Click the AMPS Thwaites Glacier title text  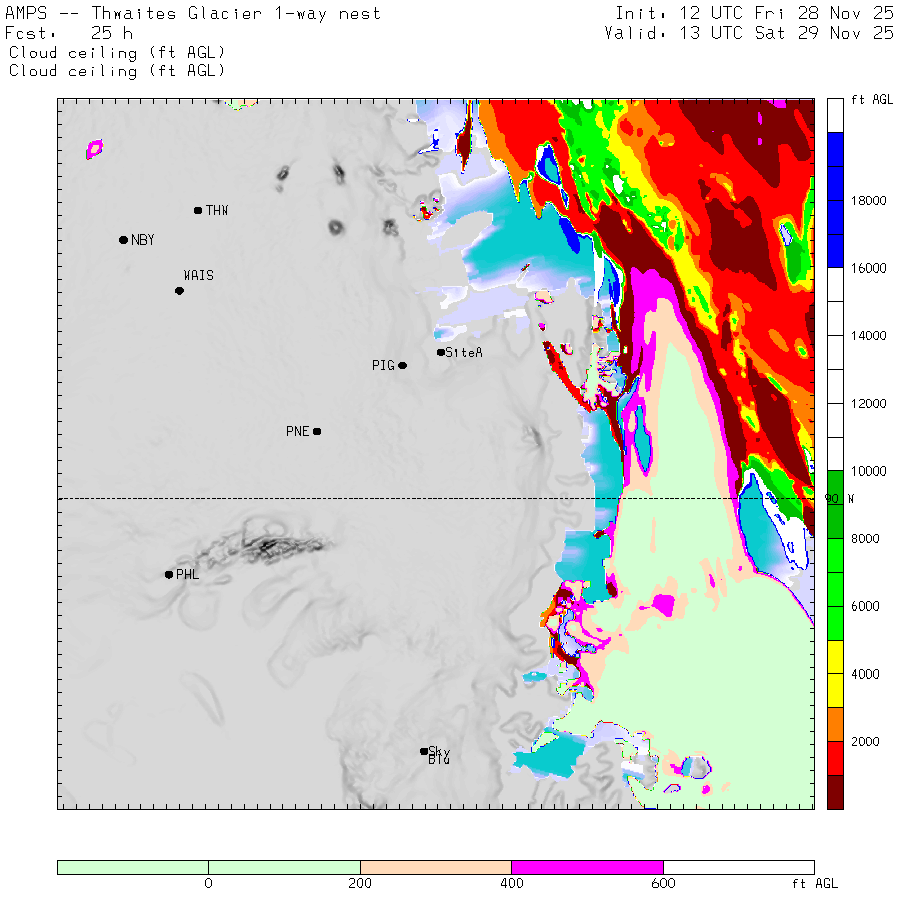(193, 14)
